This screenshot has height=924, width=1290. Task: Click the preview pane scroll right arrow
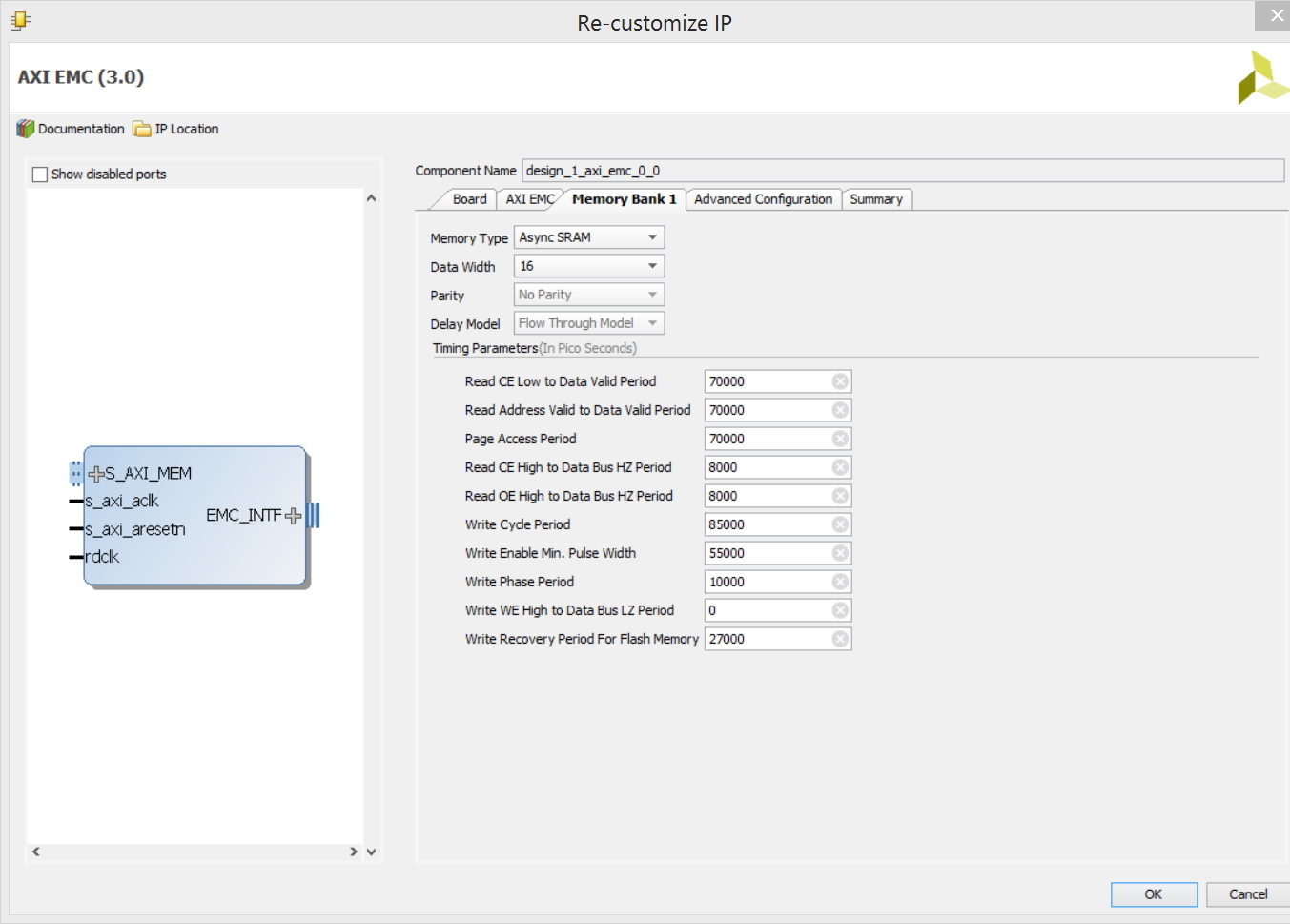pos(354,852)
